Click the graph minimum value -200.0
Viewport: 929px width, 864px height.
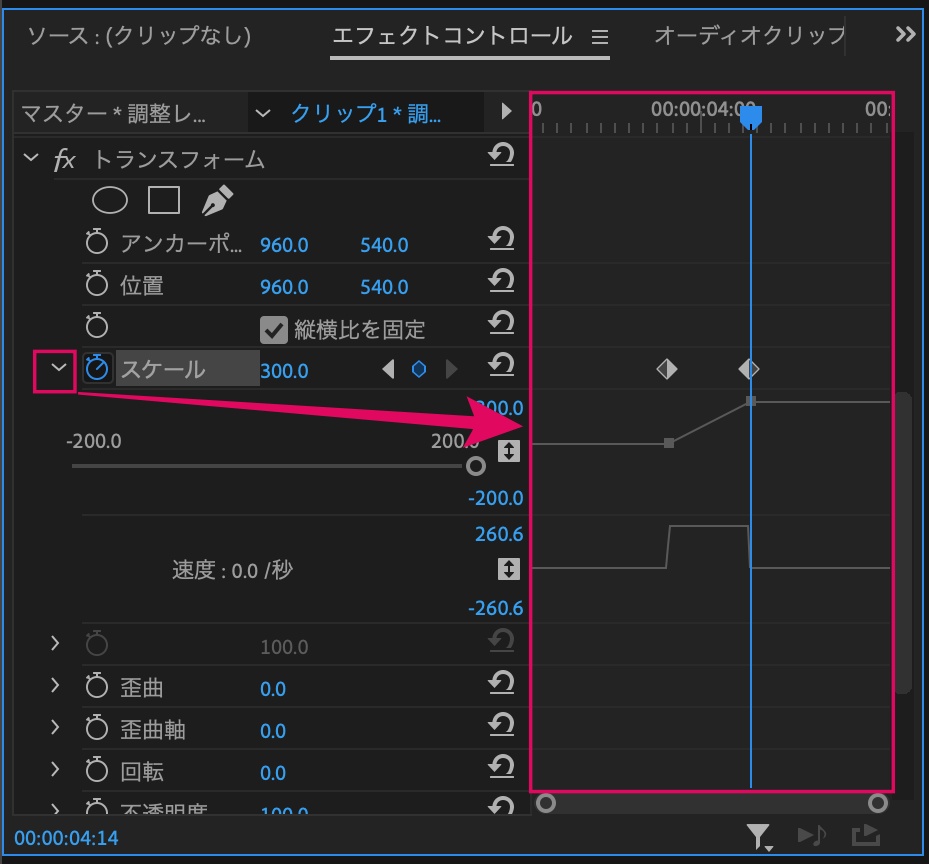pyautogui.click(x=495, y=498)
